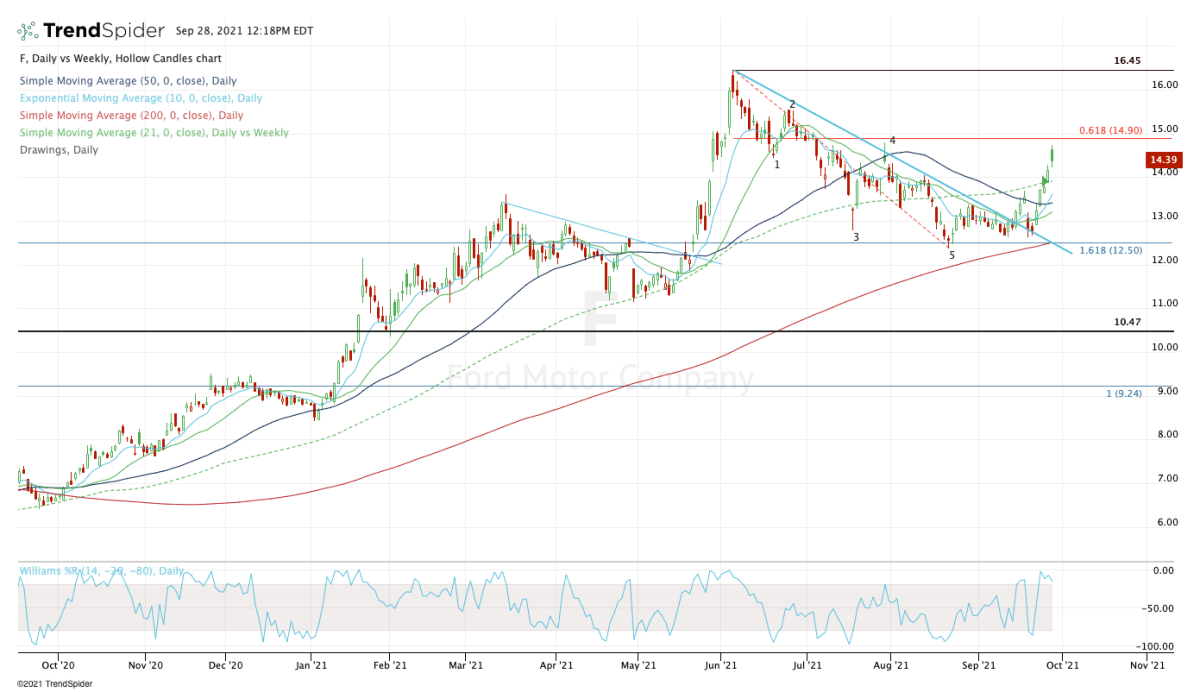Screen dimensions: 1200x692
Task: Select Elliott wave label 5 on chart
Action: pos(951,256)
